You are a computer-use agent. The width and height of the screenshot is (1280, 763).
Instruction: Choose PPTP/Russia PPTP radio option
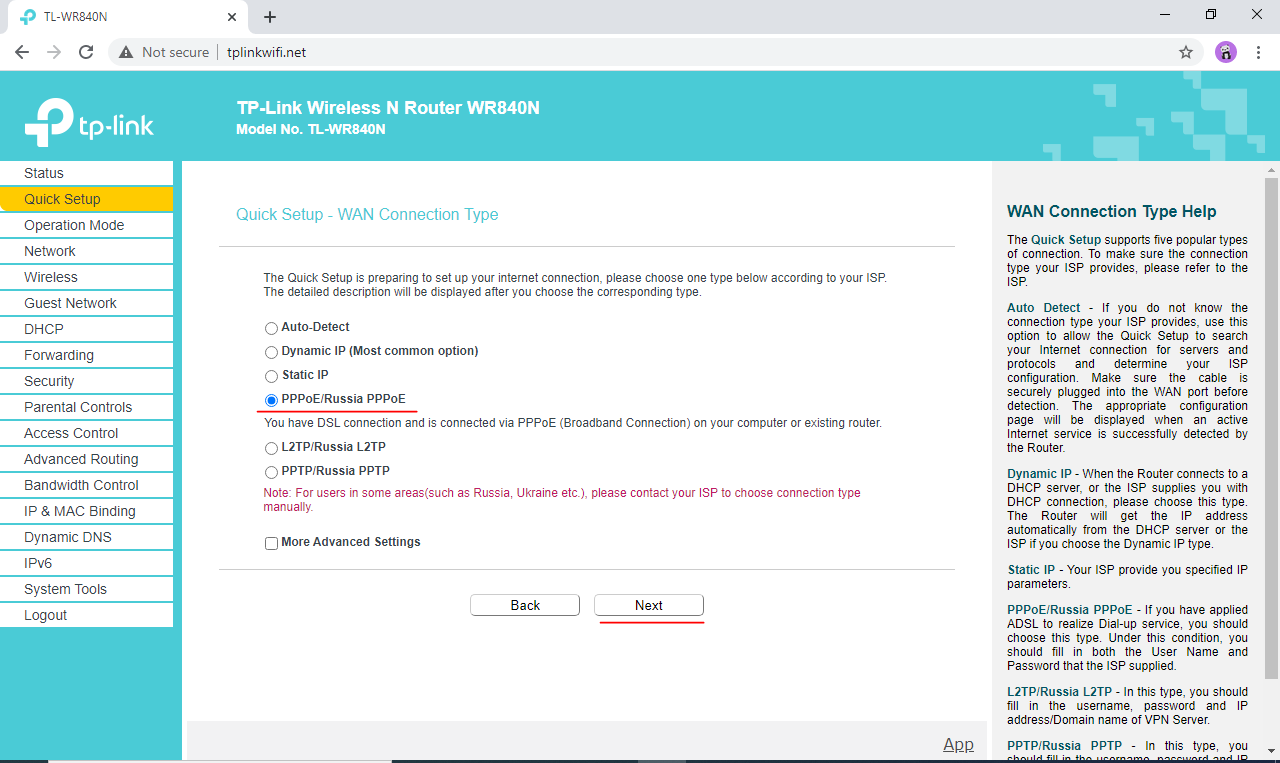(271, 472)
